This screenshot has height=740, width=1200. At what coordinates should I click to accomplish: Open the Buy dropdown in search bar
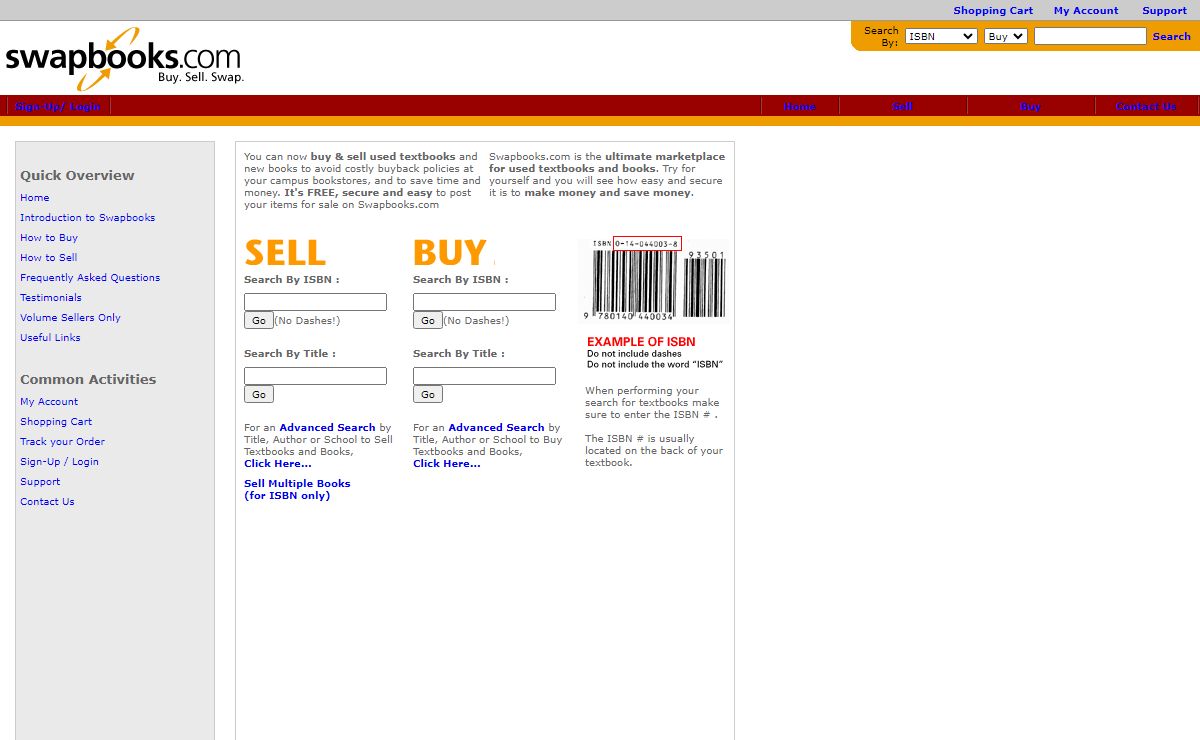pyautogui.click(x=1005, y=36)
